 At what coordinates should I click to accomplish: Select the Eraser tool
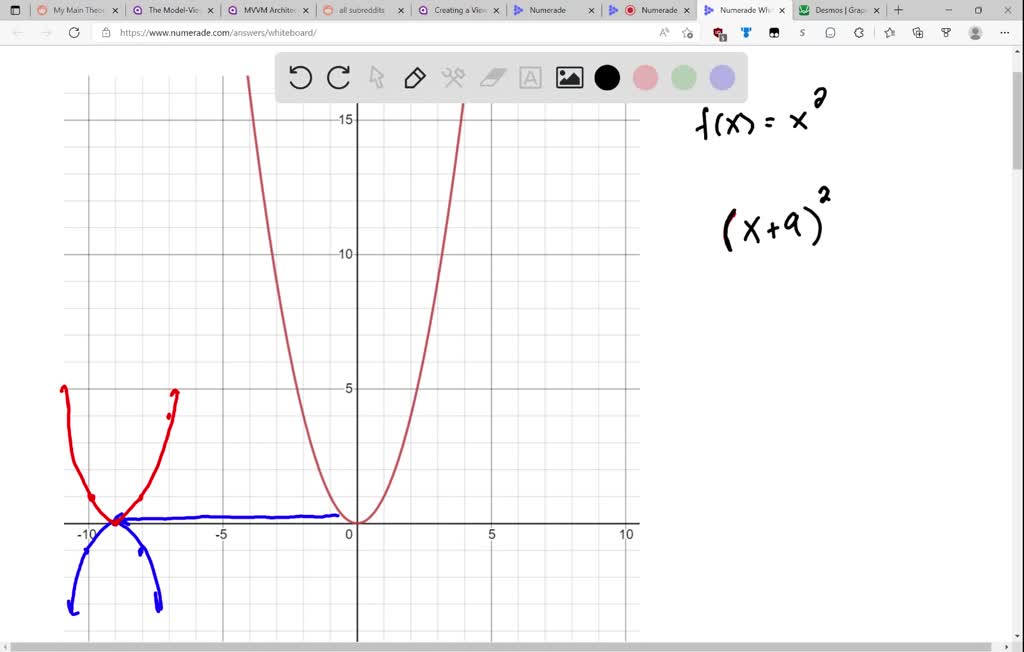(492, 78)
